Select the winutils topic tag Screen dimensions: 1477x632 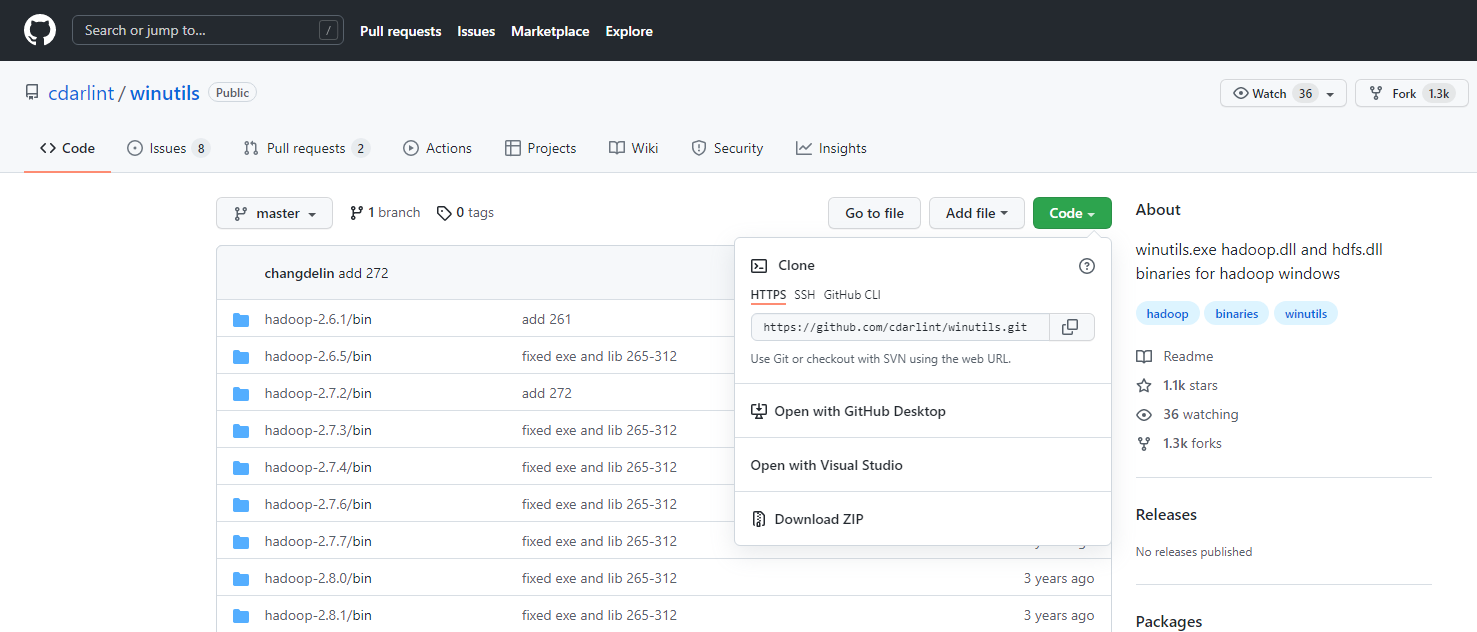[x=1306, y=314]
